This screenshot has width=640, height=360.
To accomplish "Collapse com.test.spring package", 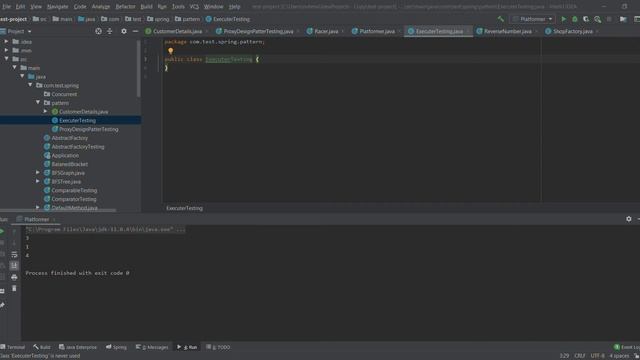I will [30, 85].
